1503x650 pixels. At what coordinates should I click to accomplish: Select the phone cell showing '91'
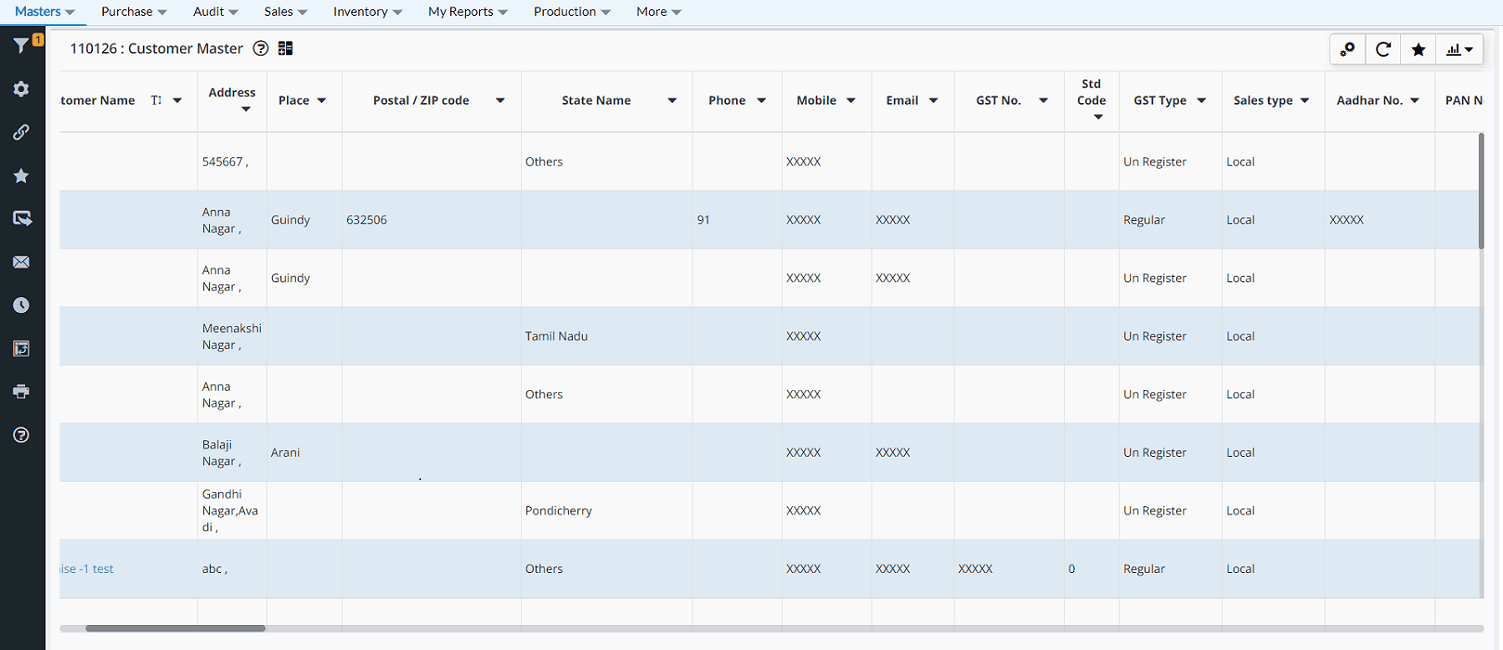click(737, 220)
